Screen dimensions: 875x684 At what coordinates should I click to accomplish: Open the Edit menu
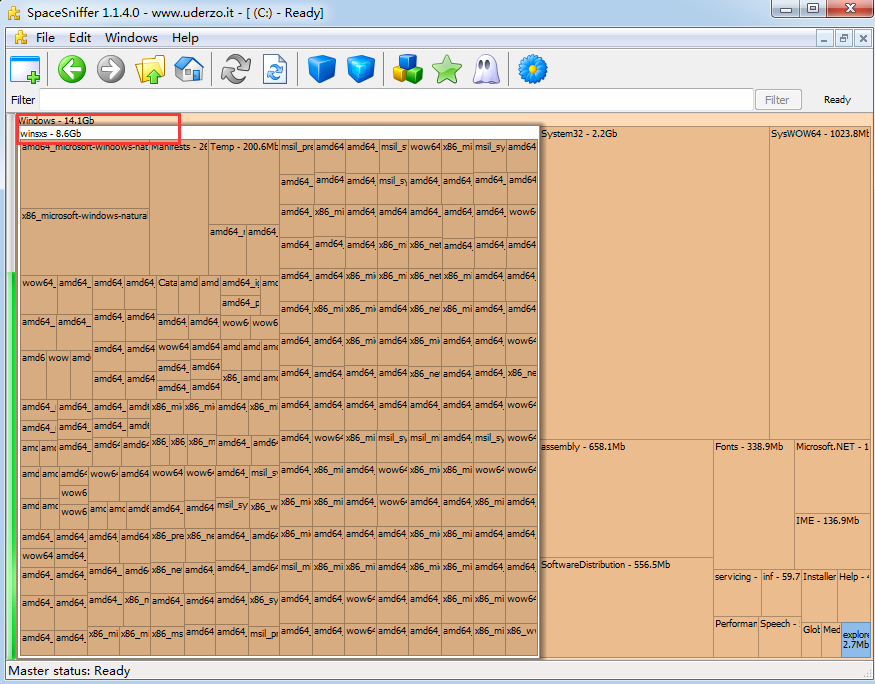80,37
